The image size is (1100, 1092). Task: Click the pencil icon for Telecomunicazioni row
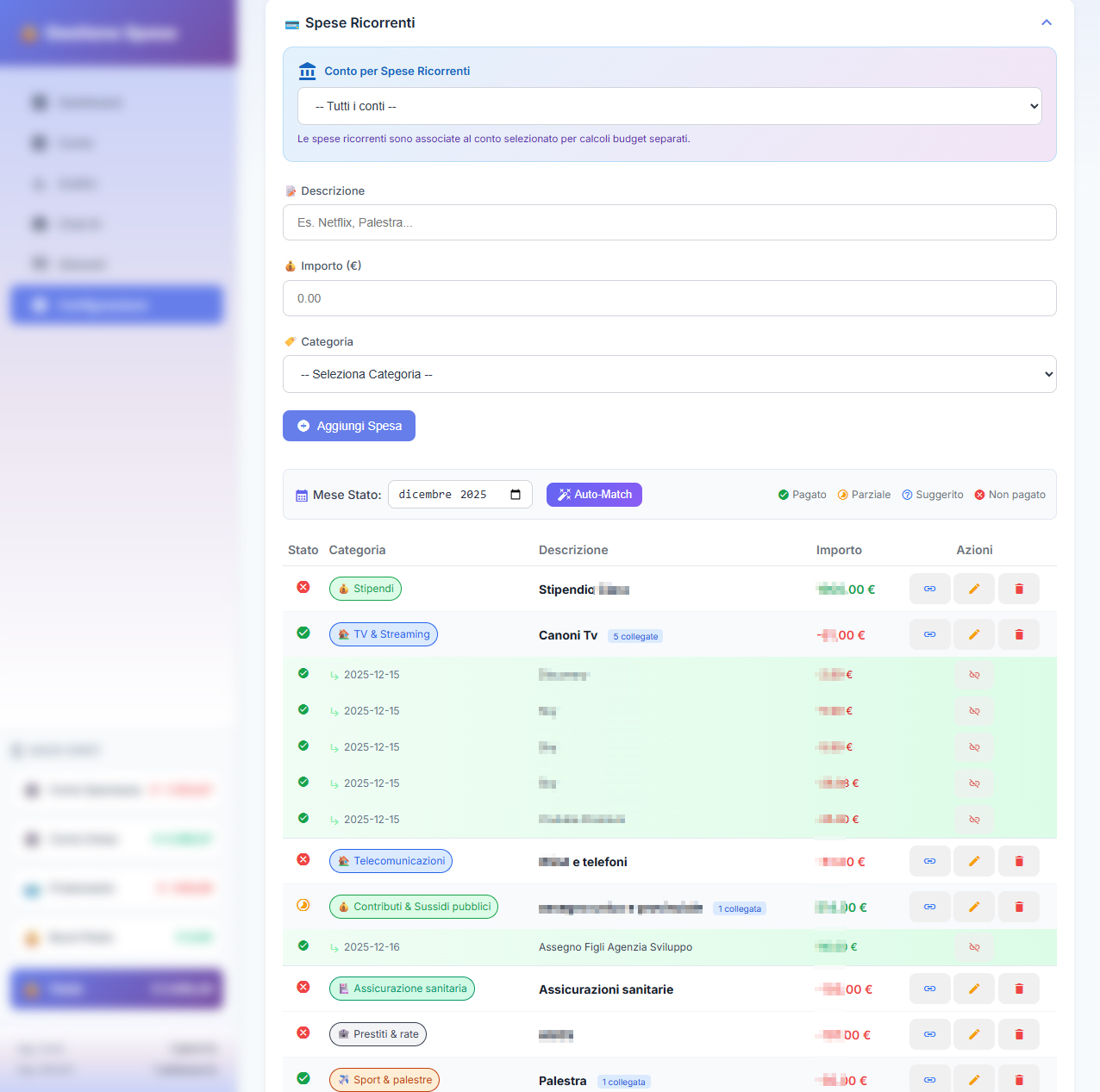click(x=974, y=861)
